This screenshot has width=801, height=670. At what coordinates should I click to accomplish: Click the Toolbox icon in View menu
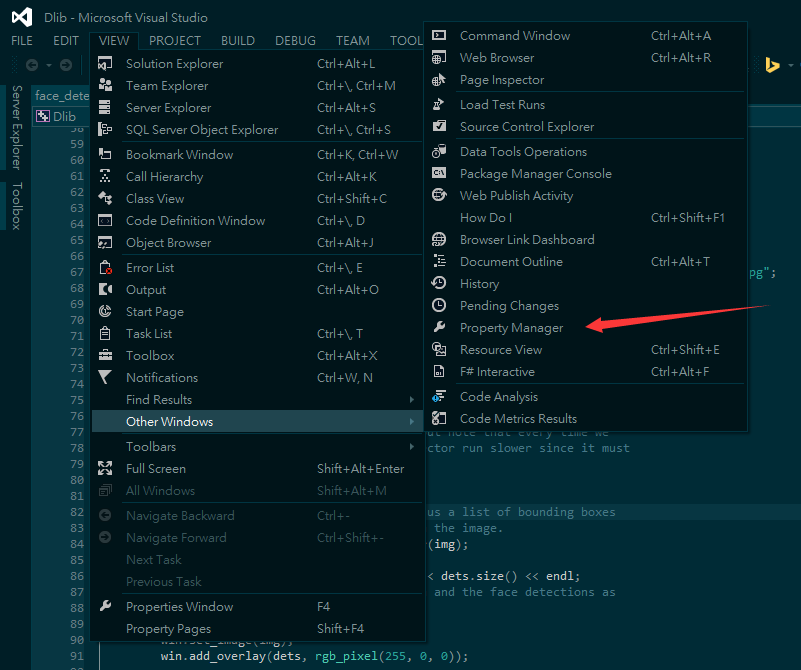(106, 356)
